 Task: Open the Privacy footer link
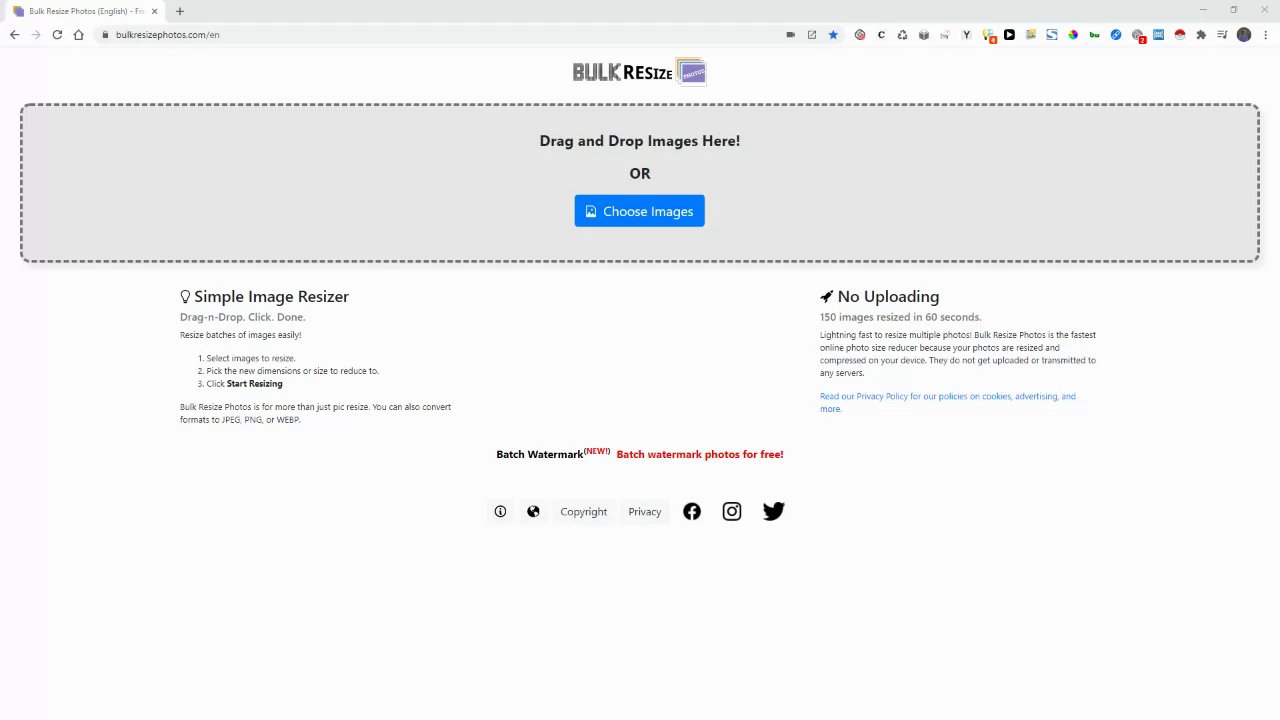(644, 511)
